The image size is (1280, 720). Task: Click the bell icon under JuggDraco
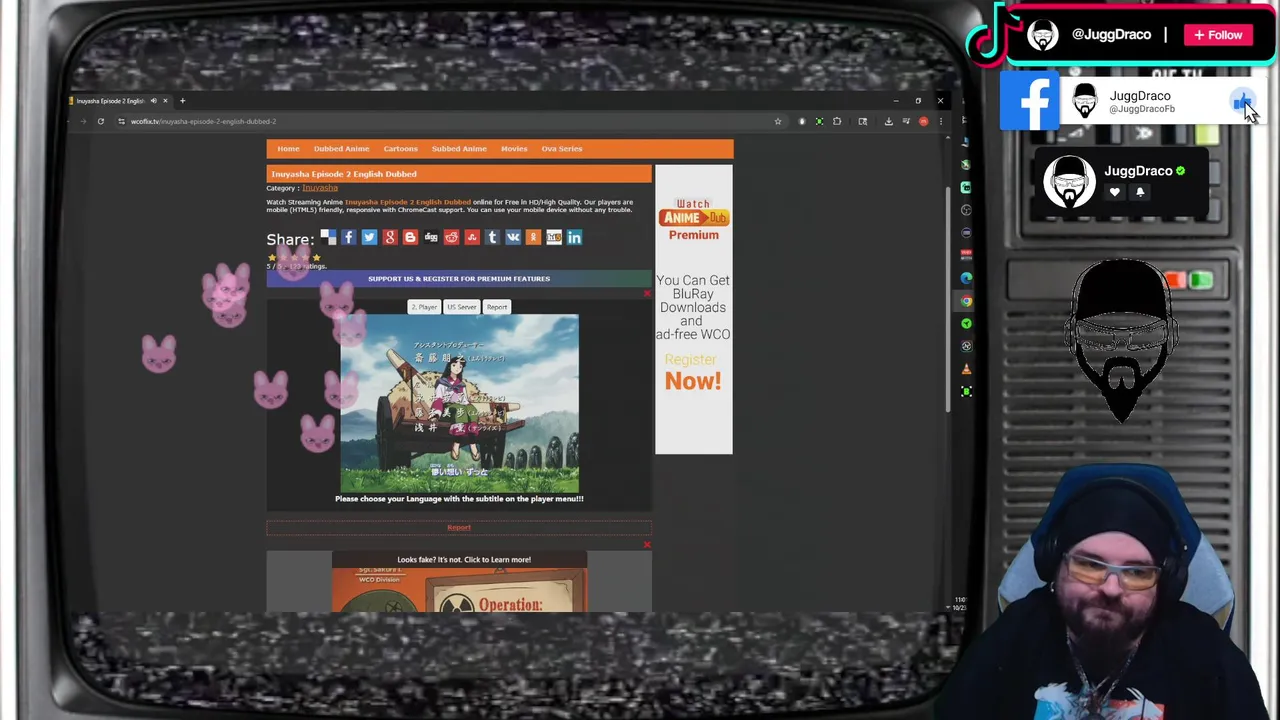(1140, 192)
